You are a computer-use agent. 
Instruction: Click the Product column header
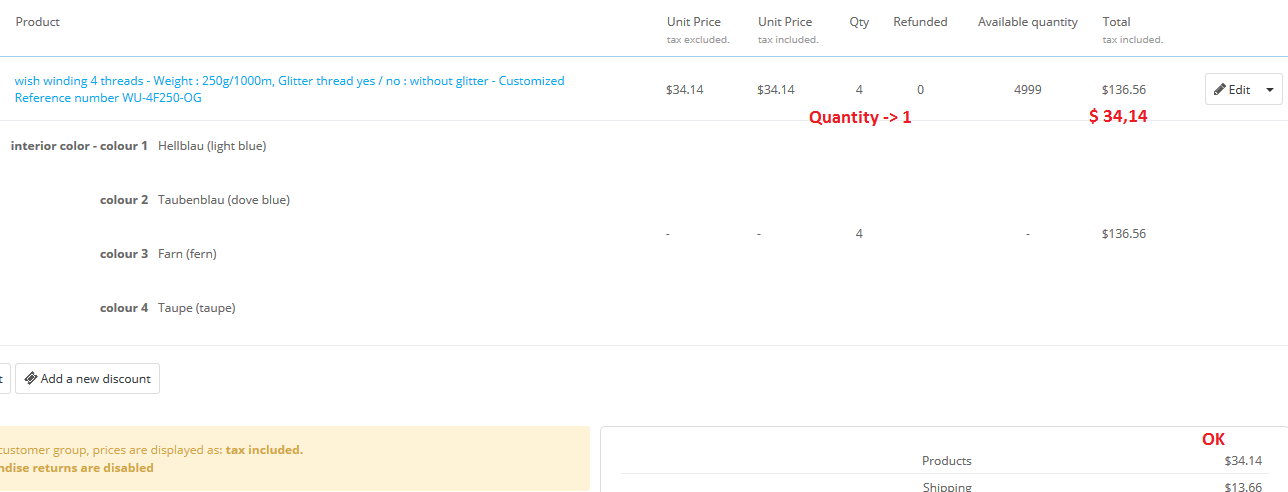(38, 22)
